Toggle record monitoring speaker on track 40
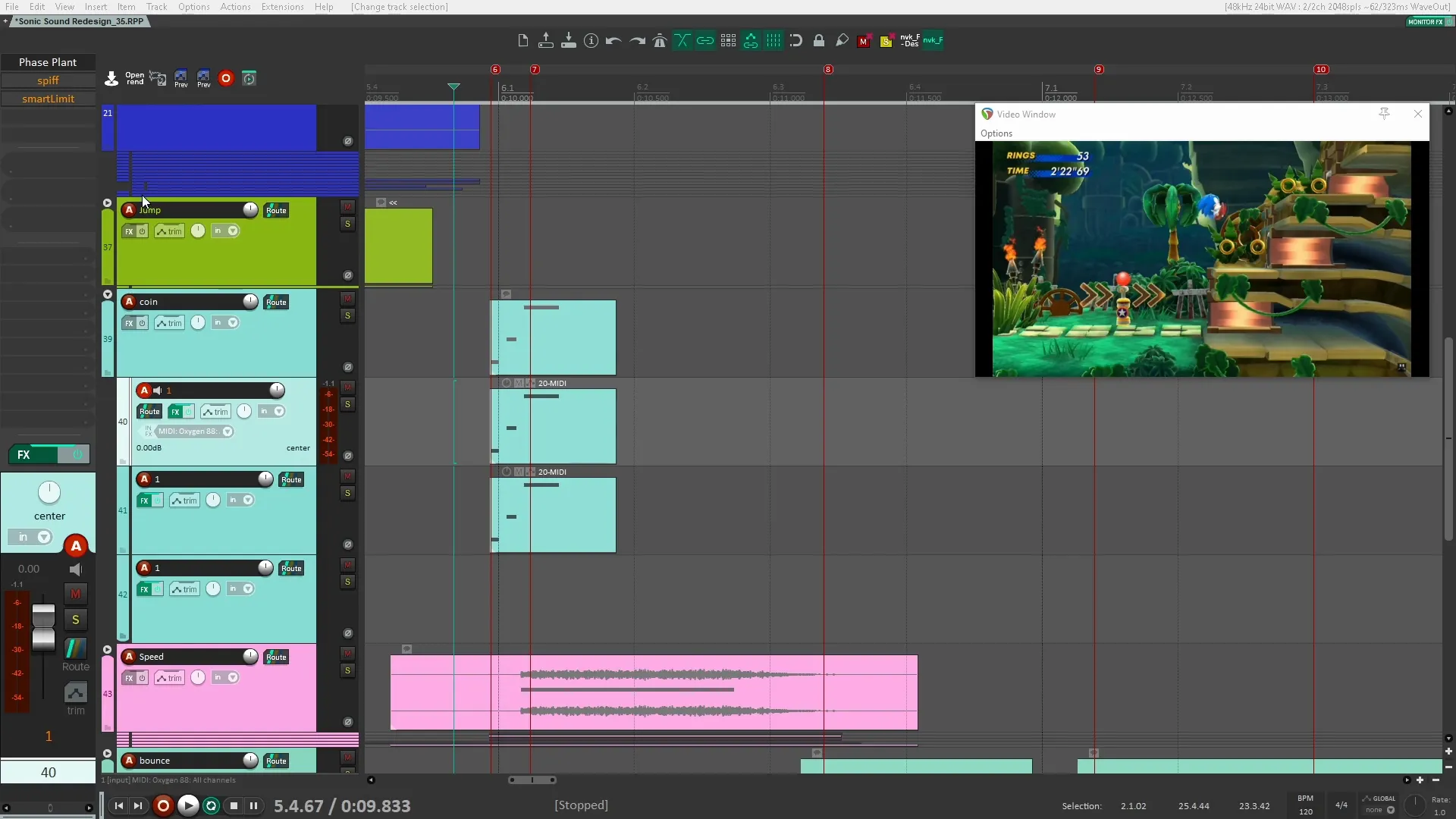This screenshot has height=819, width=1456. pyautogui.click(x=158, y=391)
